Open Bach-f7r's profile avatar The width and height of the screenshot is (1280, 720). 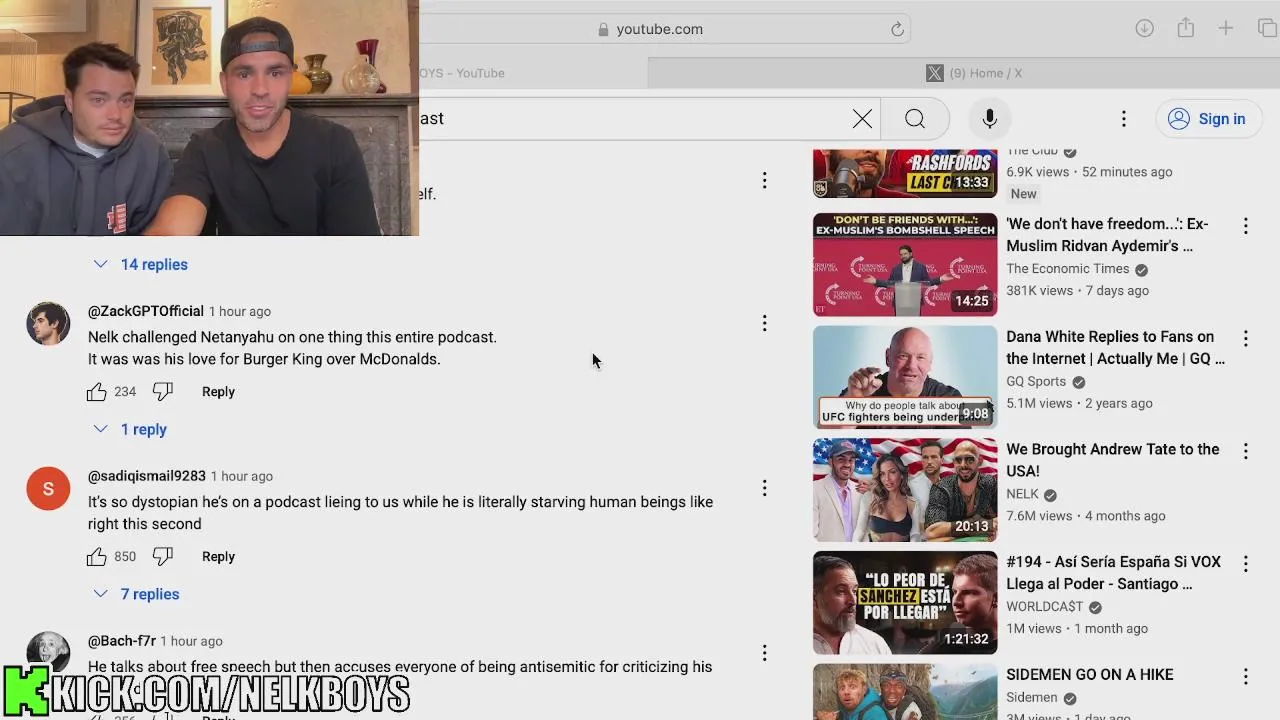(48, 651)
